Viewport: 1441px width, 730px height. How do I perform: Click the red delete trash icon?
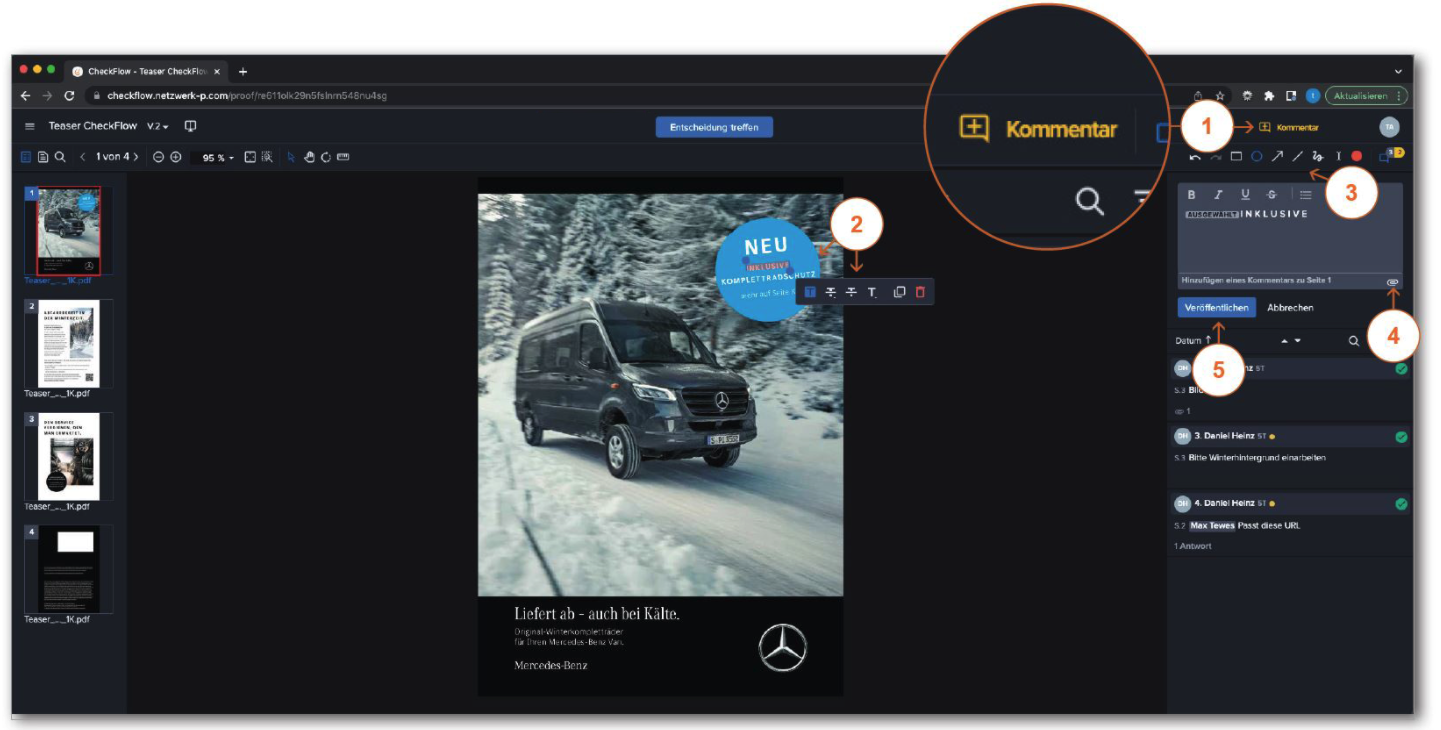[x=920, y=292]
